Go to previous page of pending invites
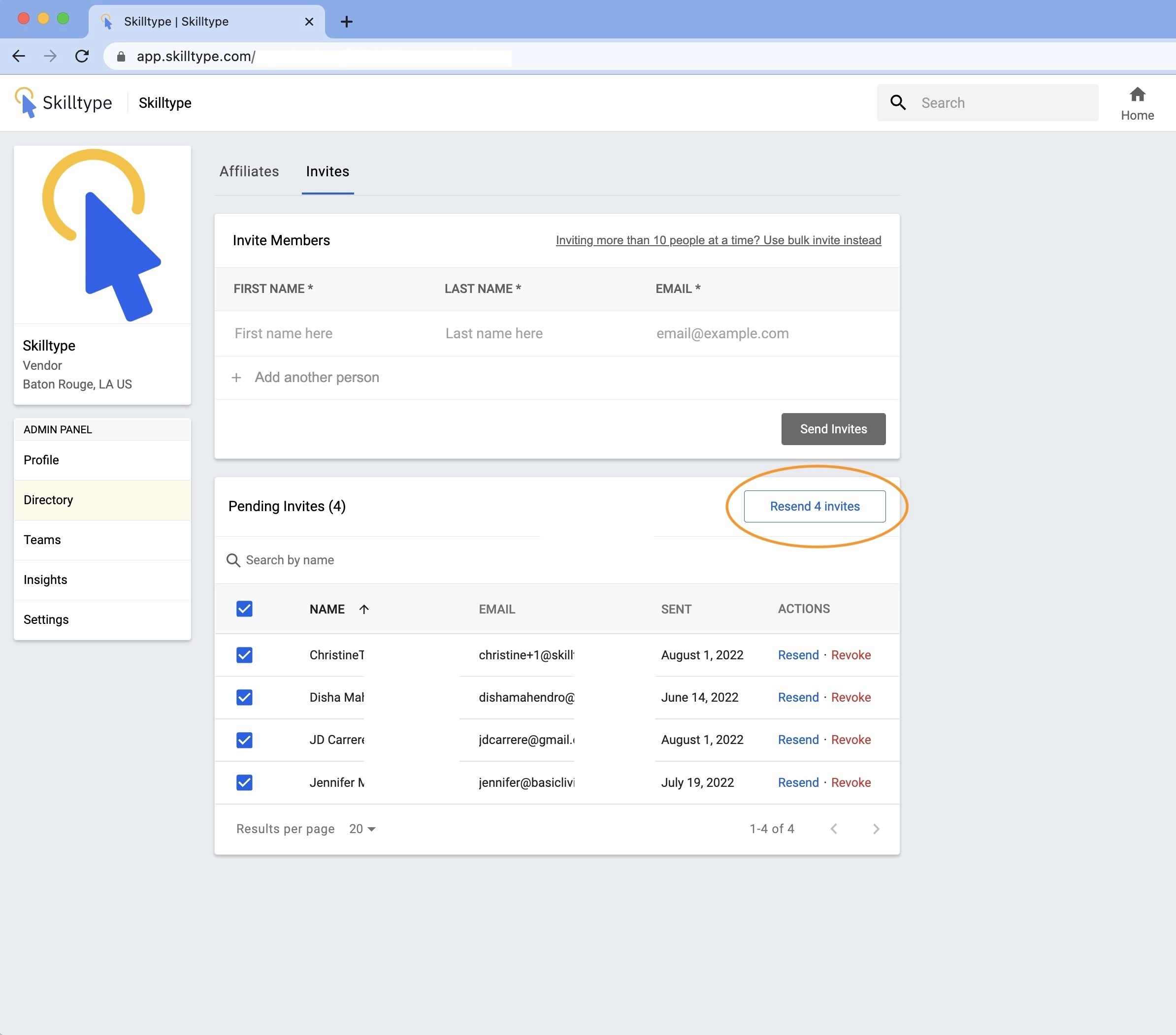 pos(834,829)
